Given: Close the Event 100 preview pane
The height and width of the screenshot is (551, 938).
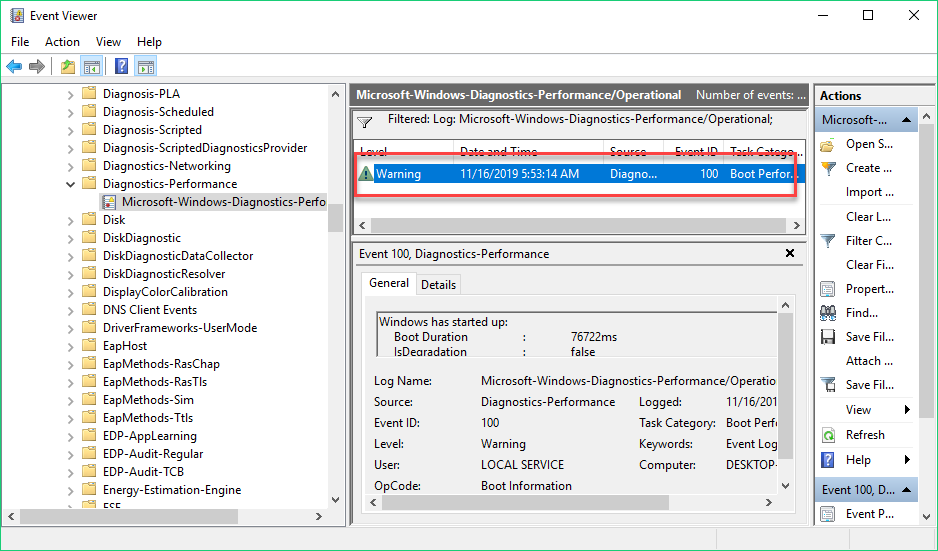Looking at the screenshot, I should pos(790,253).
